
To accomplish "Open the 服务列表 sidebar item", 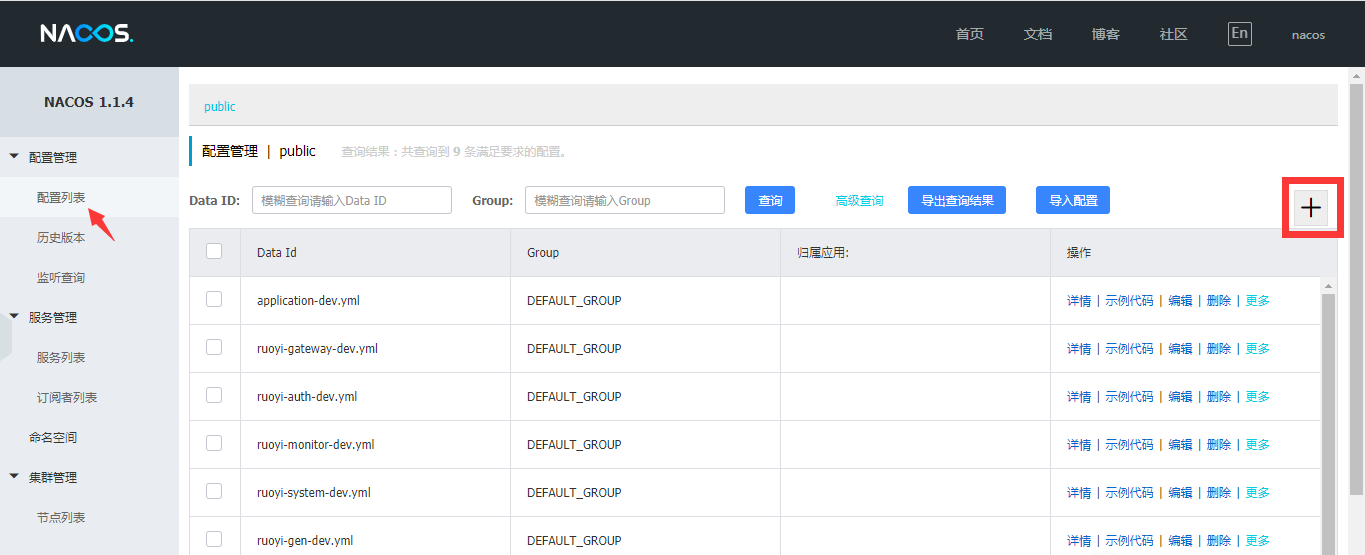I will pyautogui.click(x=61, y=358).
